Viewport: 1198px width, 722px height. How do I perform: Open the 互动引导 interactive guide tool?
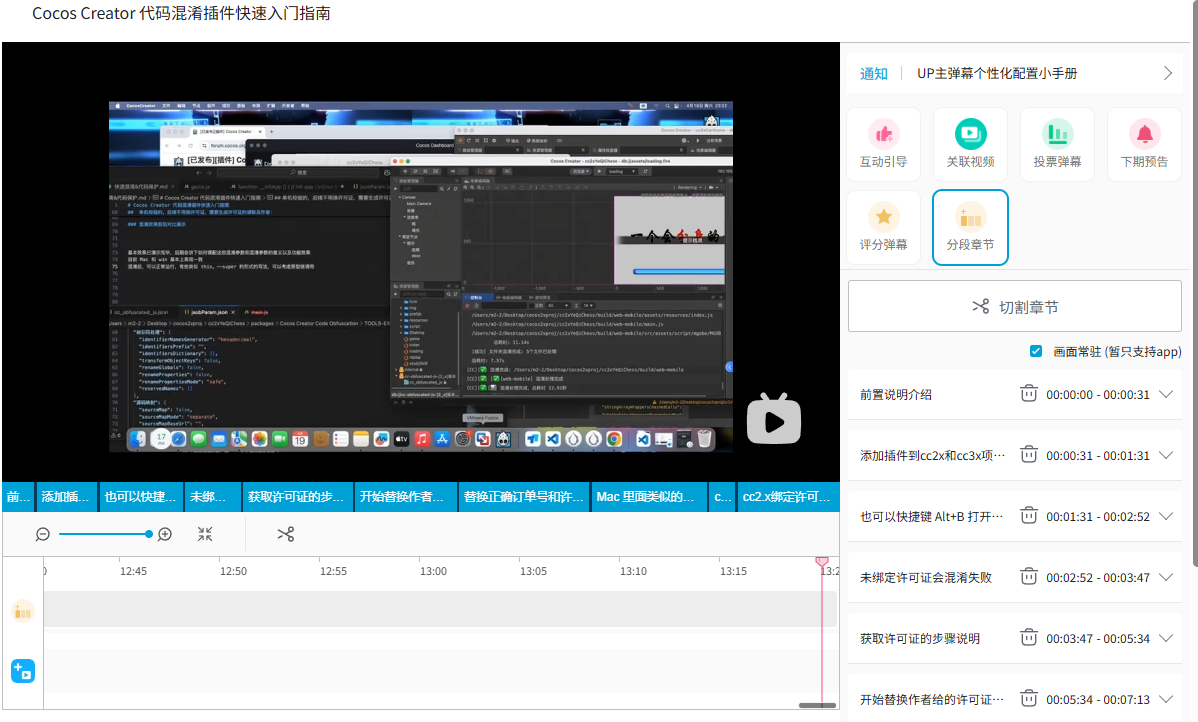pos(883,144)
